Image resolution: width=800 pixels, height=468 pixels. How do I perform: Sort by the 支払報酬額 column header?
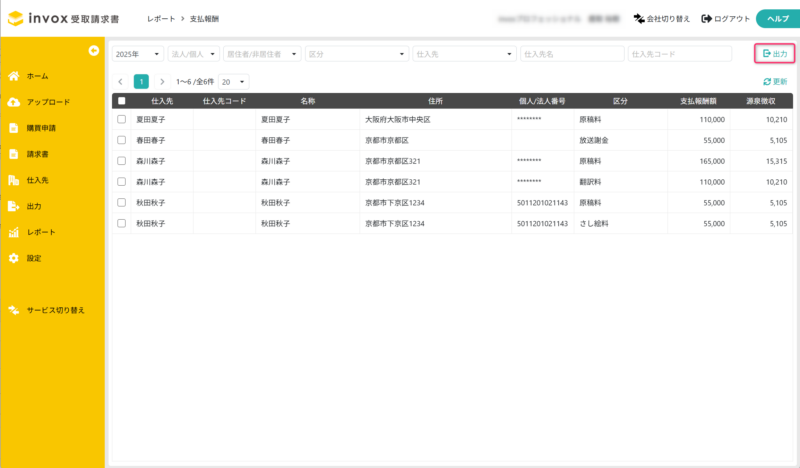click(x=698, y=101)
